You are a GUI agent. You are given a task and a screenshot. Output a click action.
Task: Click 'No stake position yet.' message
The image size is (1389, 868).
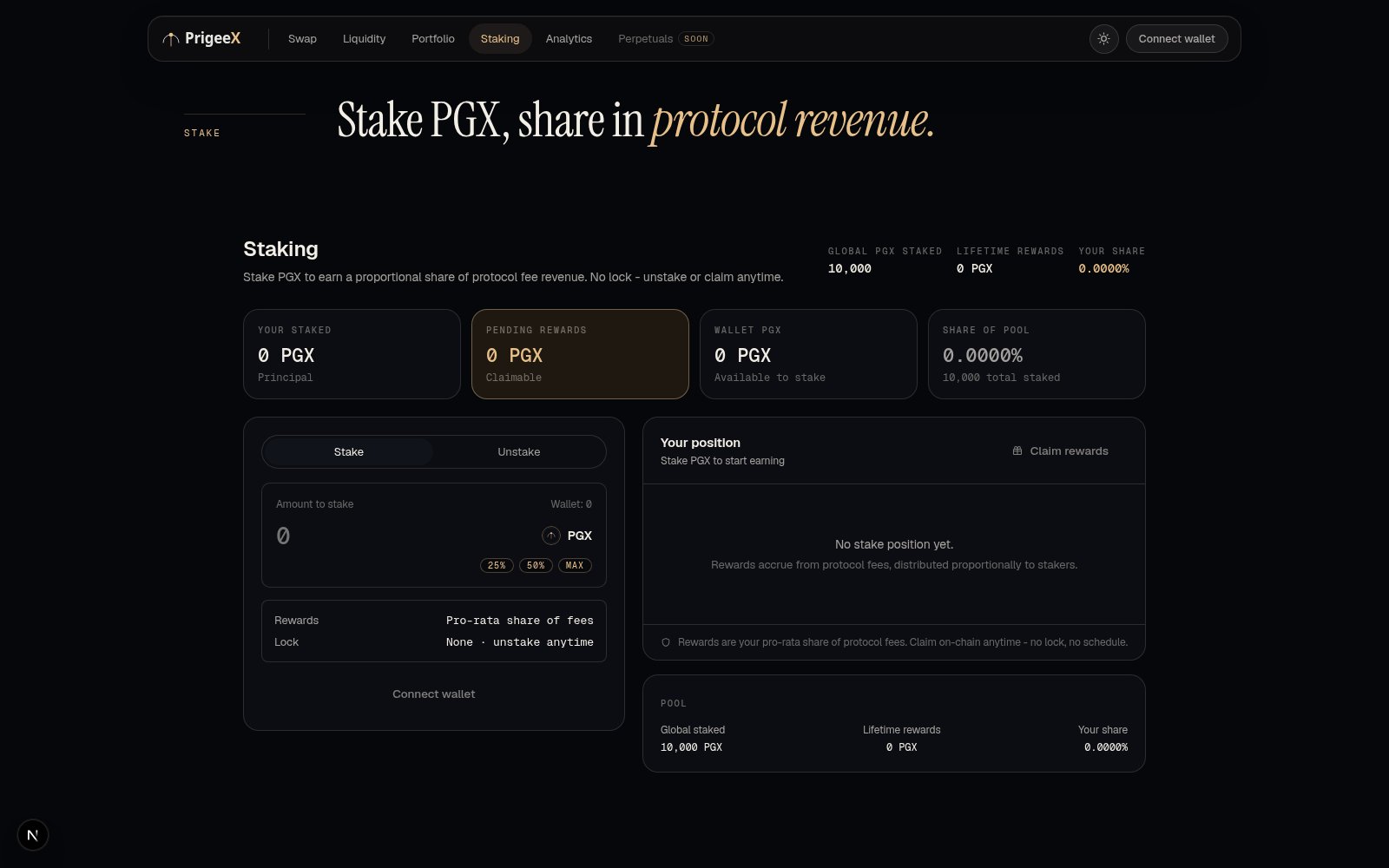[894, 544]
